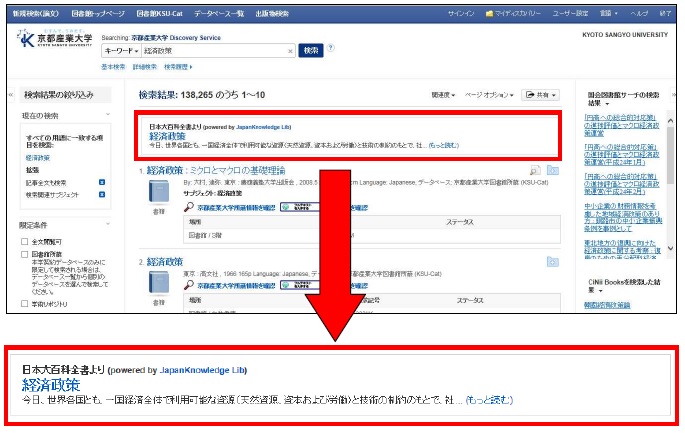Open 図書館トップページ in top menu
This screenshot has width=685, height=433.
pyautogui.click(x=98, y=14)
